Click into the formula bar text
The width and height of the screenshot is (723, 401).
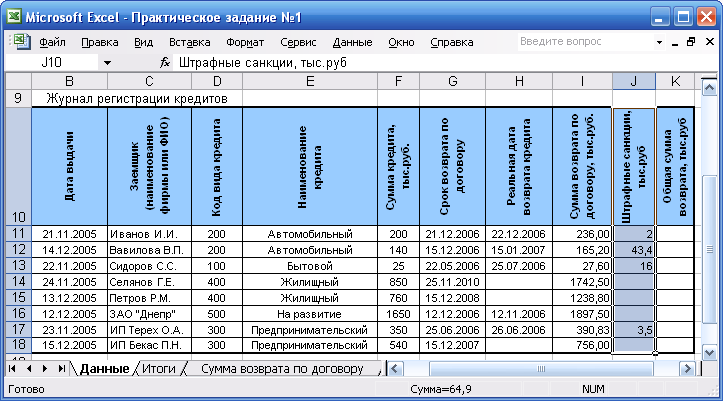coord(445,62)
